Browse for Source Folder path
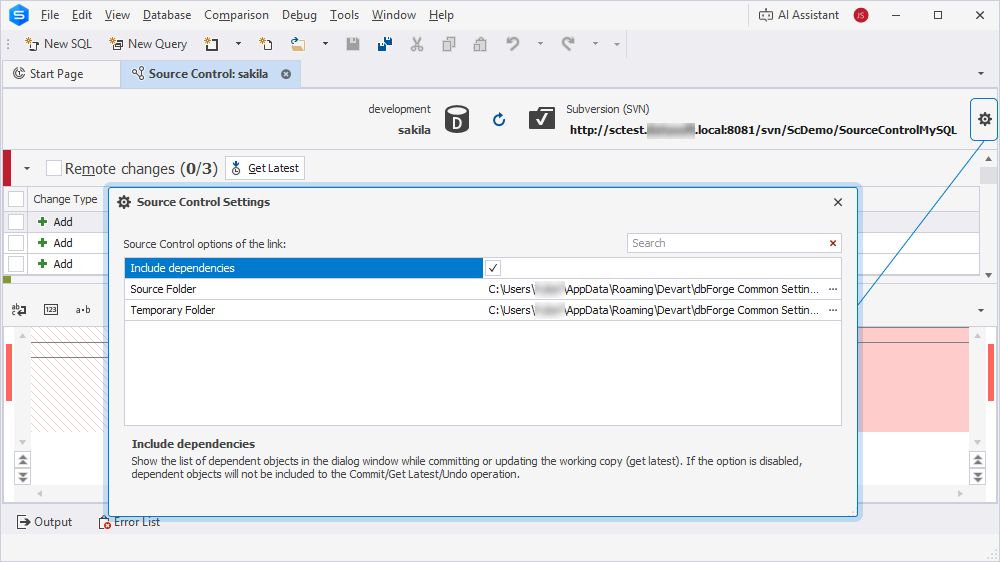Screen dimensions: 1000x562 tap(832, 289)
